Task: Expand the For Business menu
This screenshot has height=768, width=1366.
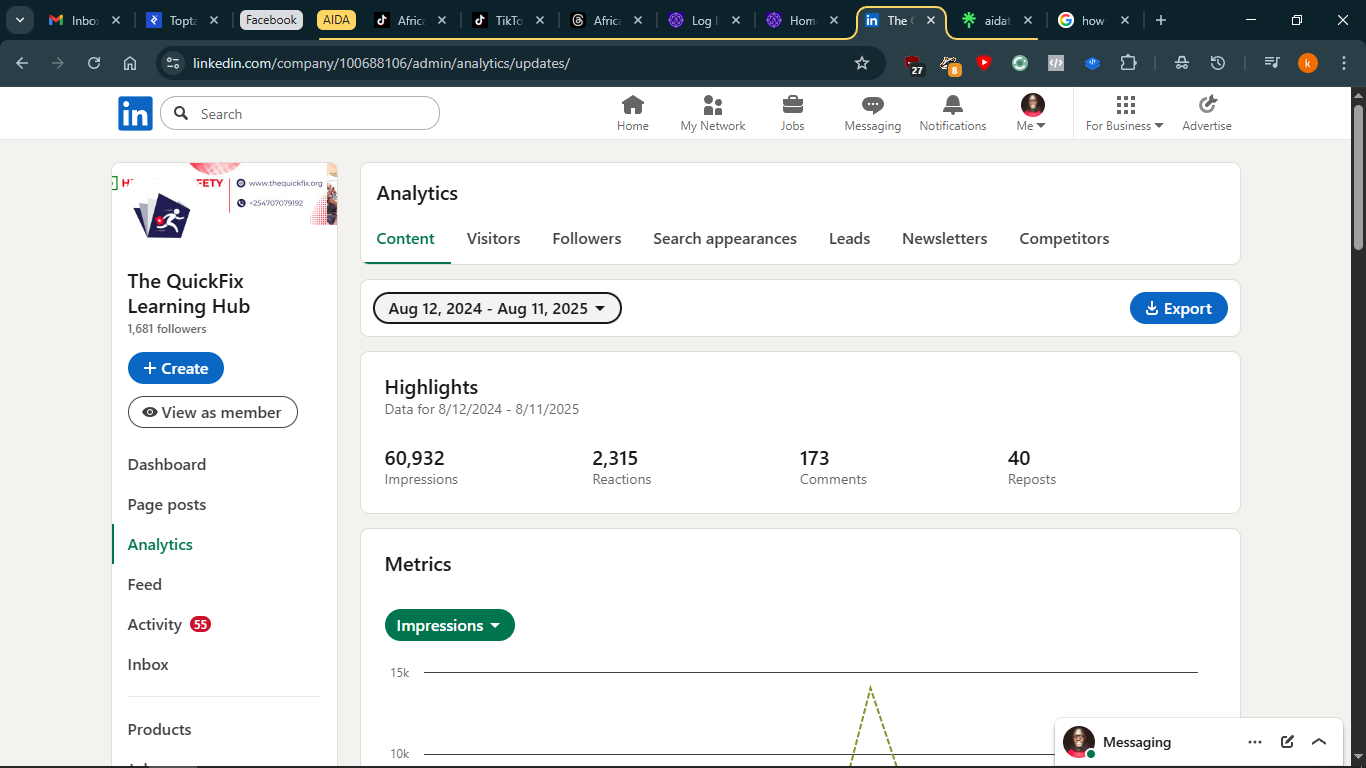Action: [x=1124, y=114]
